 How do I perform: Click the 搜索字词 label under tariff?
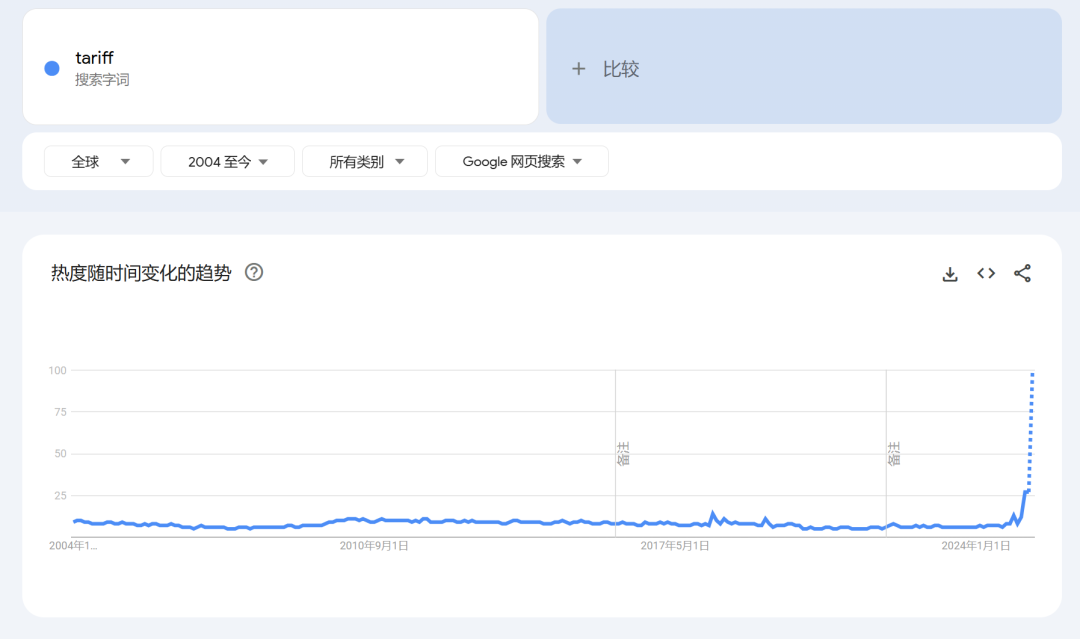tap(102, 80)
